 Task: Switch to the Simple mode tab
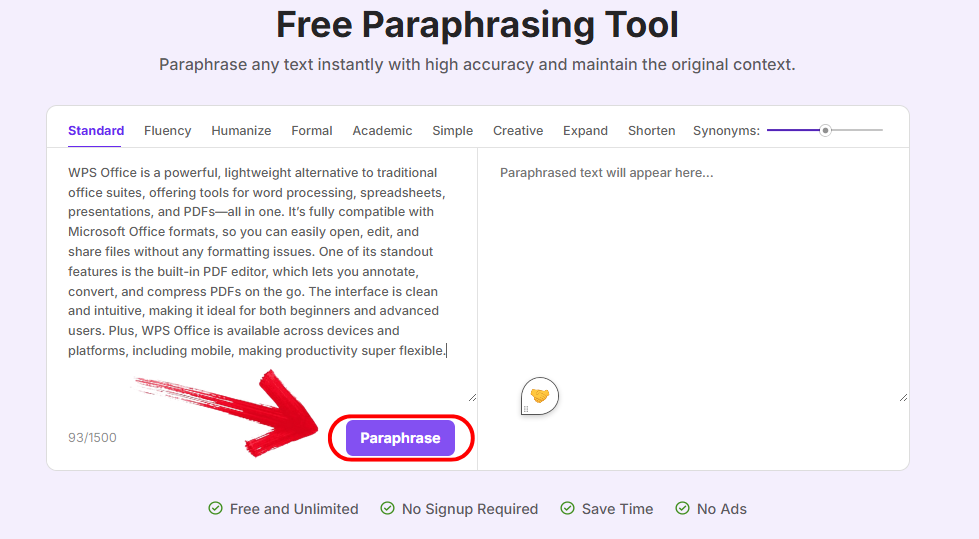pyautogui.click(x=453, y=131)
